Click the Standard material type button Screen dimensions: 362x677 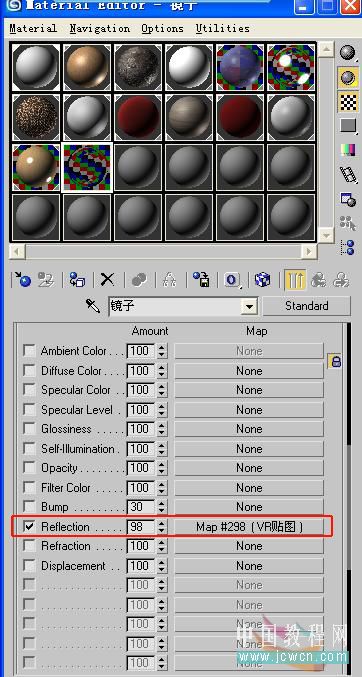click(307, 306)
